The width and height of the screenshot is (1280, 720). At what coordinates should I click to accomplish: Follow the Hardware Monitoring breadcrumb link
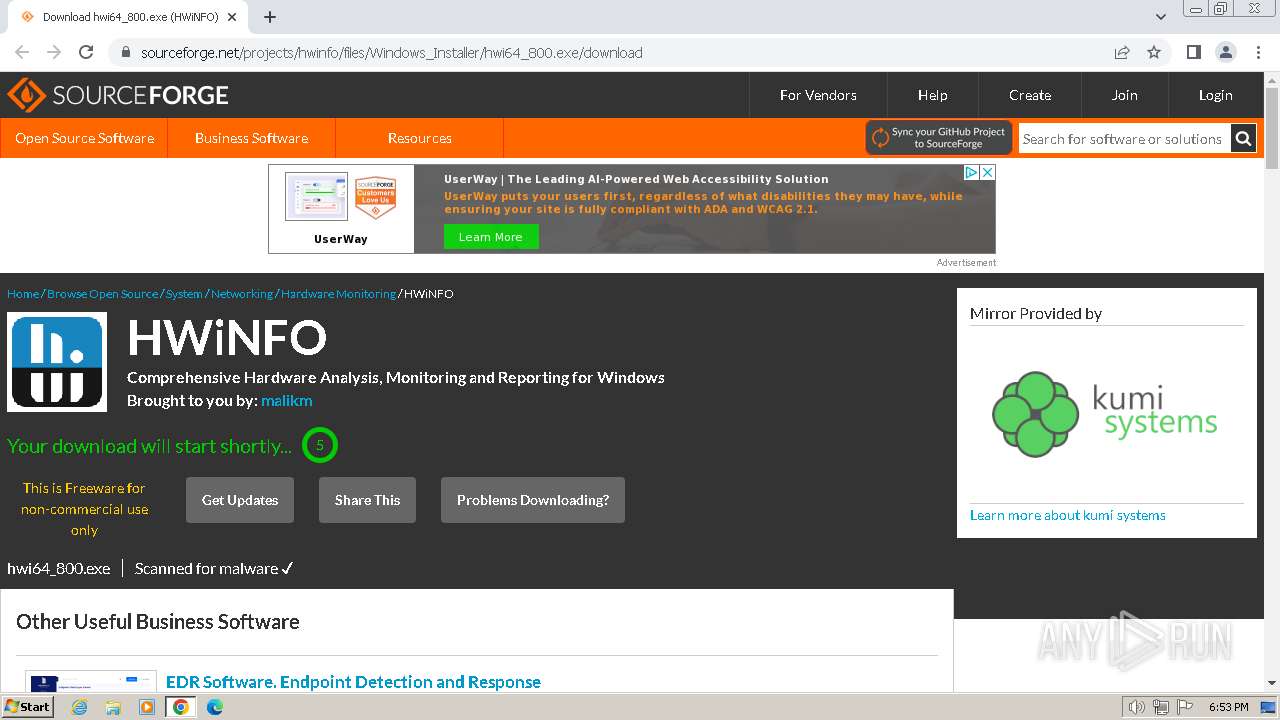click(338, 293)
